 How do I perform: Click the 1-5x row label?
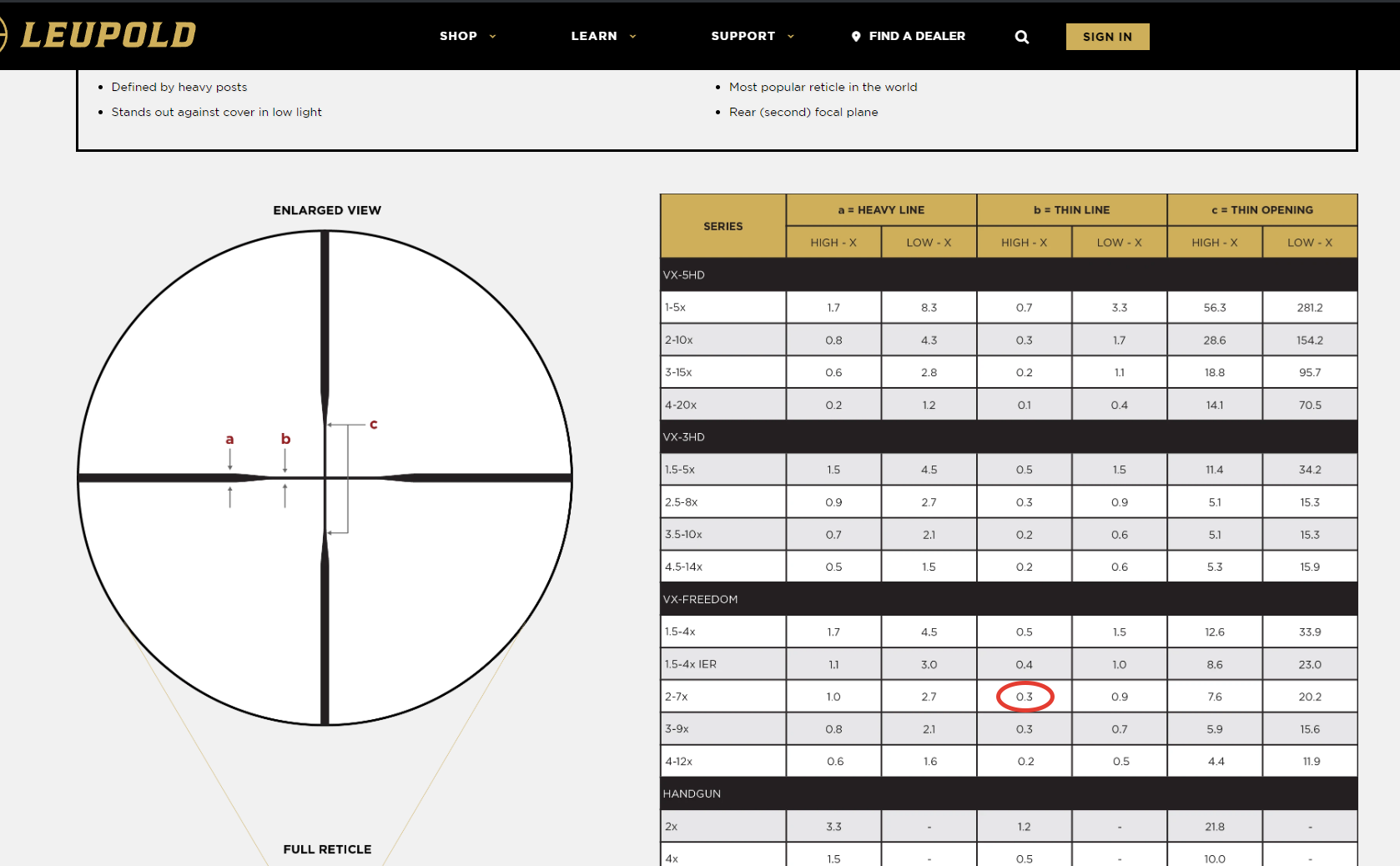(x=675, y=307)
